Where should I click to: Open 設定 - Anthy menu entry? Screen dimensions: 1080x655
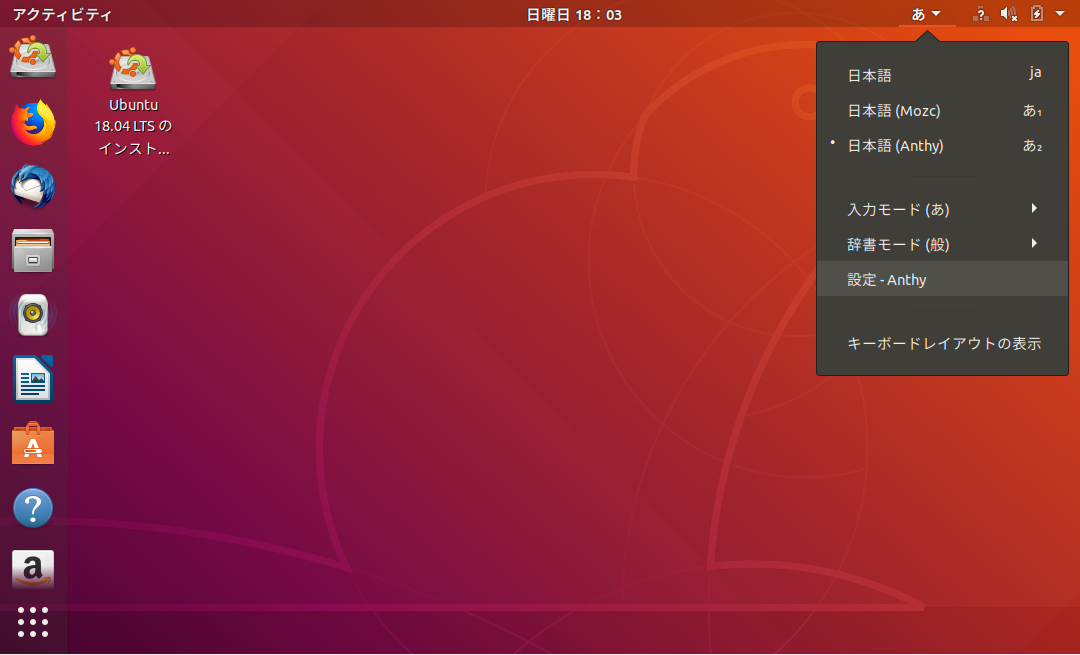point(887,280)
